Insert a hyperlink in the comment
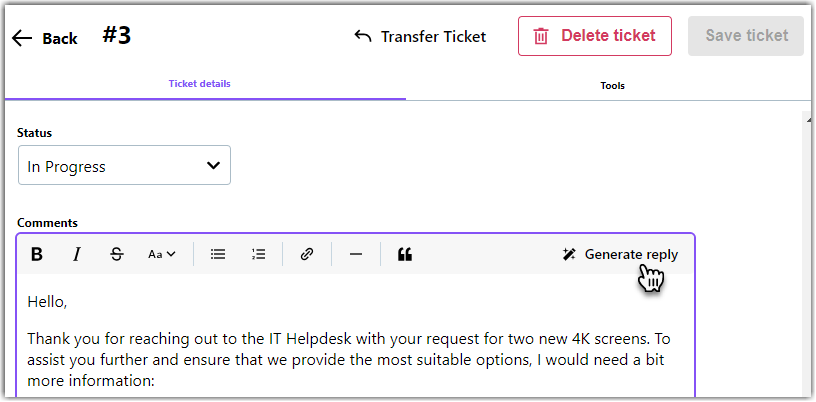 point(307,254)
